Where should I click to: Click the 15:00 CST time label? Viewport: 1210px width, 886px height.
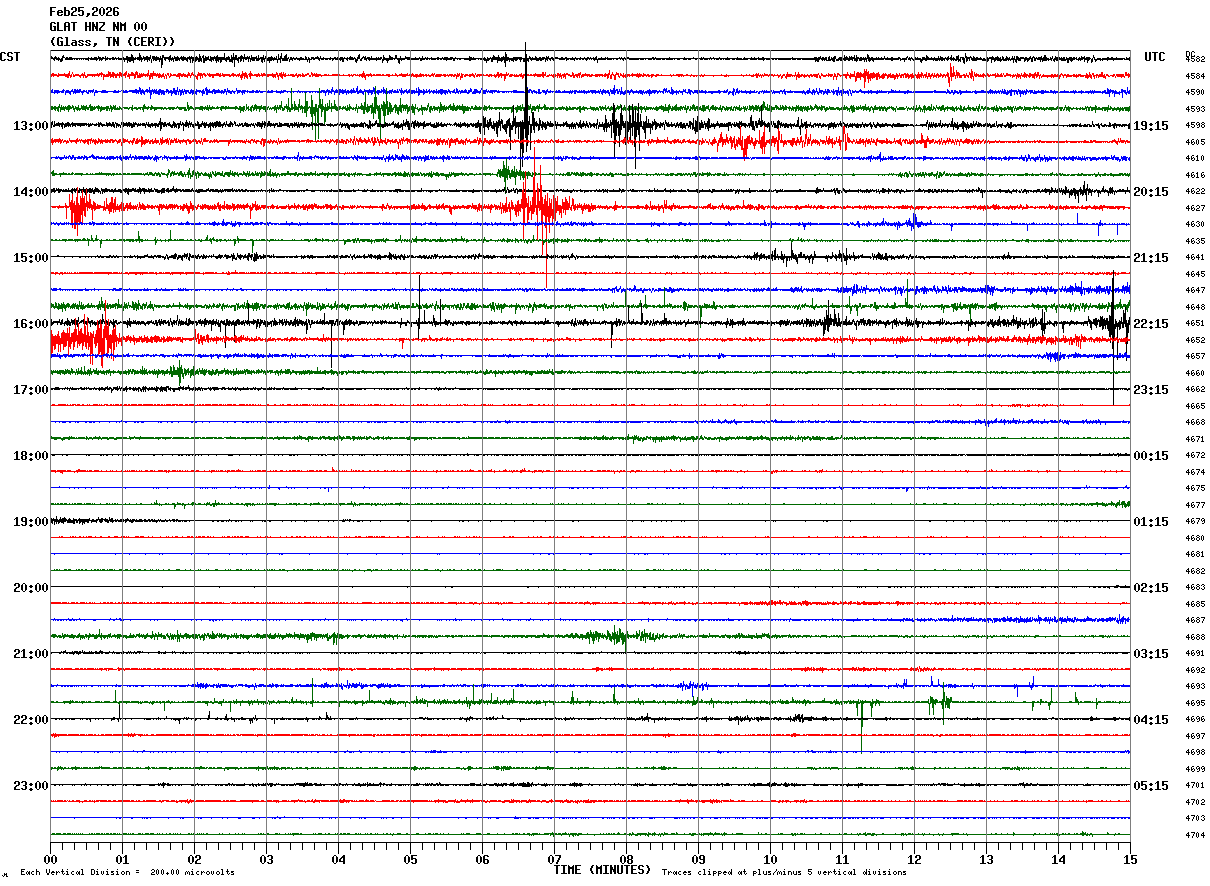pyautogui.click(x=31, y=258)
